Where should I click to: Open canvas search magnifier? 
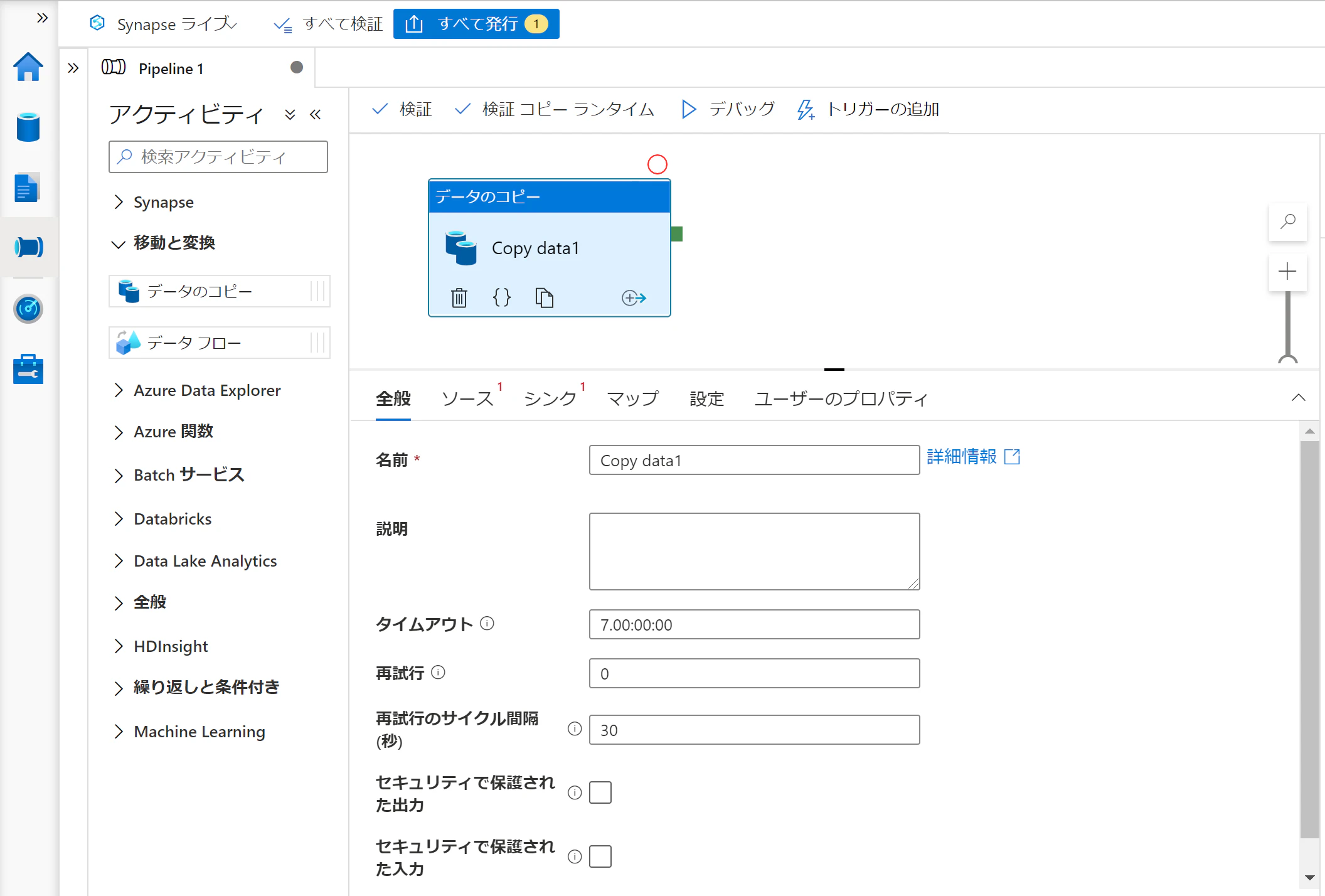point(1287,221)
